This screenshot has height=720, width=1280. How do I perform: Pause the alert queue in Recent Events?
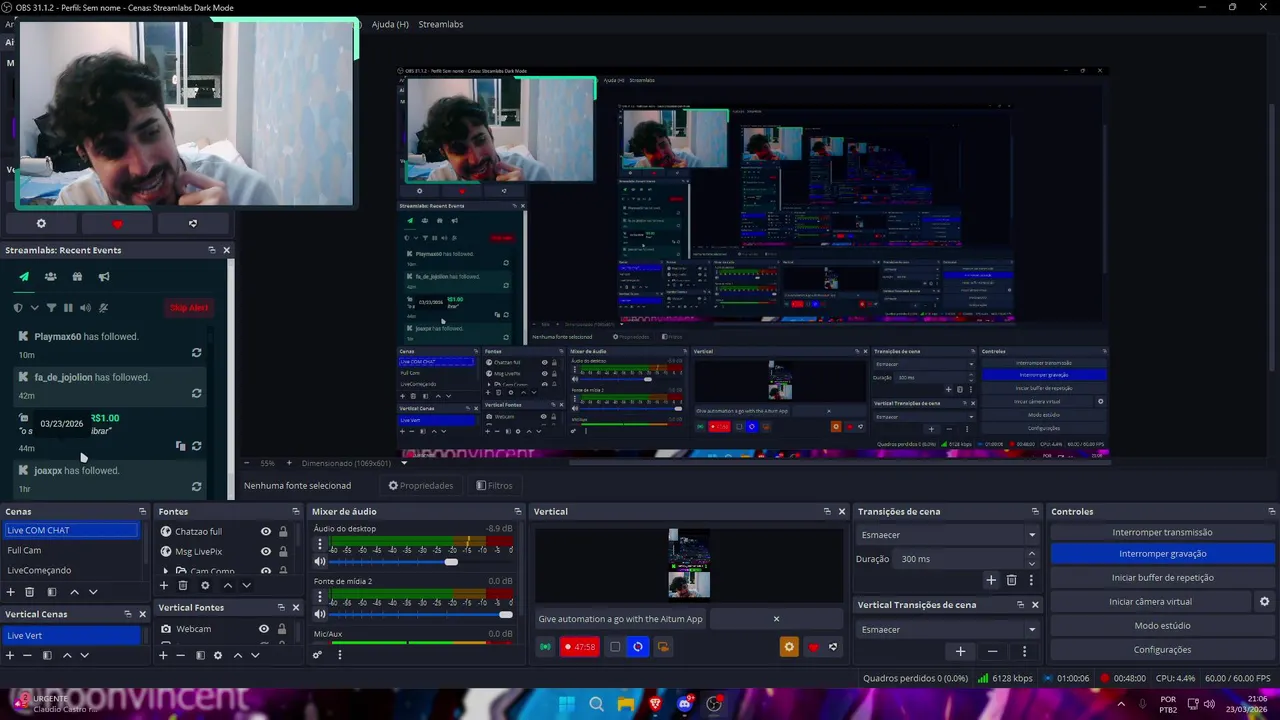coord(68,308)
